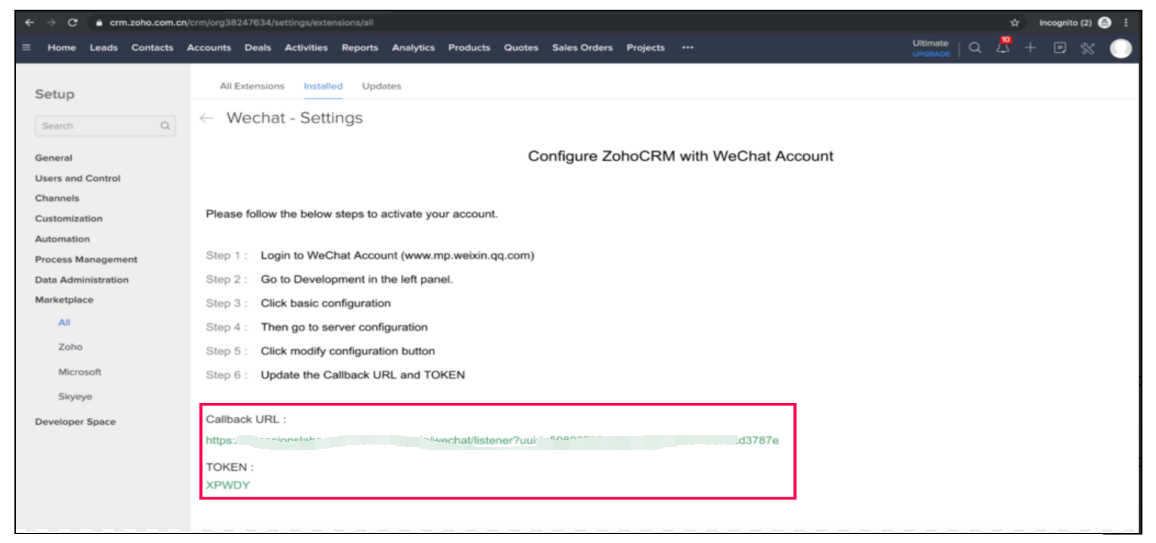
Task: Open the Leads module
Action: click(103, 48)
